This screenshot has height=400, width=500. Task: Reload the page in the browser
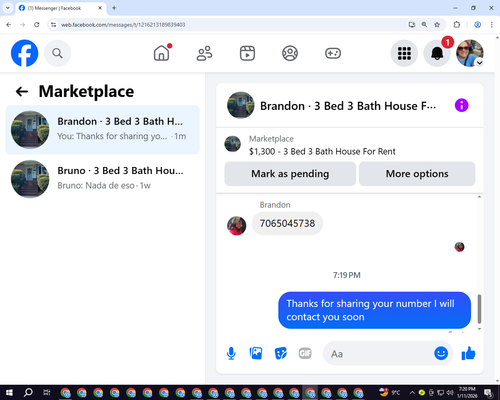pos(37,25)
